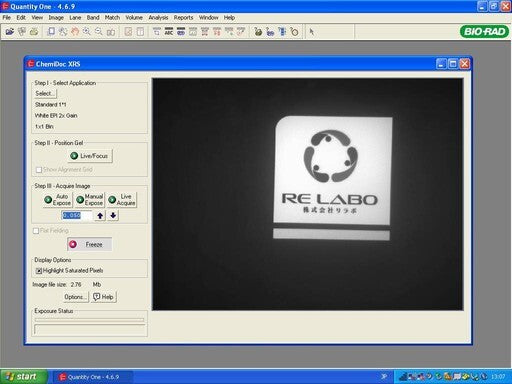Uncheck Highlight Saturated Pixels

(39, 271)
